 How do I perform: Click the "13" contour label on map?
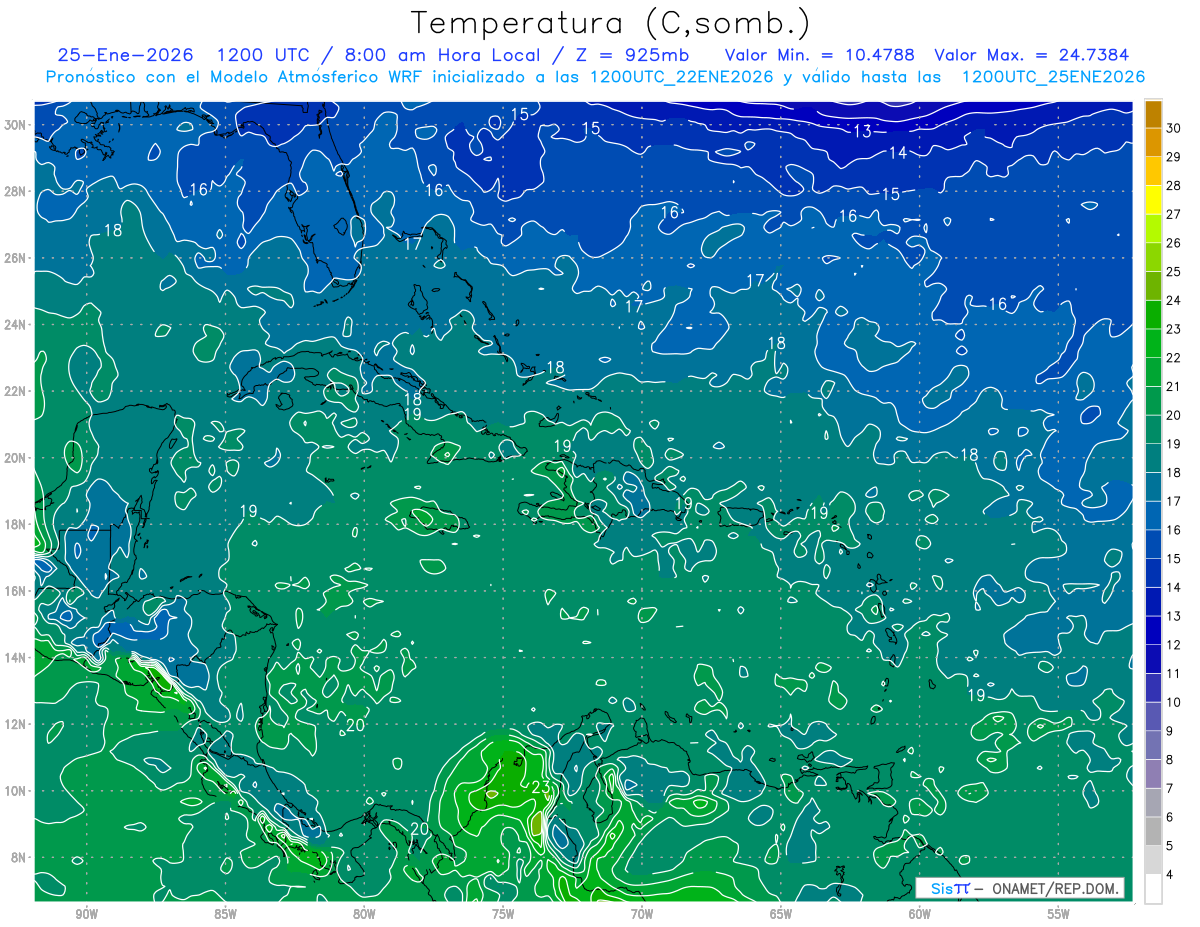(862, 131)
